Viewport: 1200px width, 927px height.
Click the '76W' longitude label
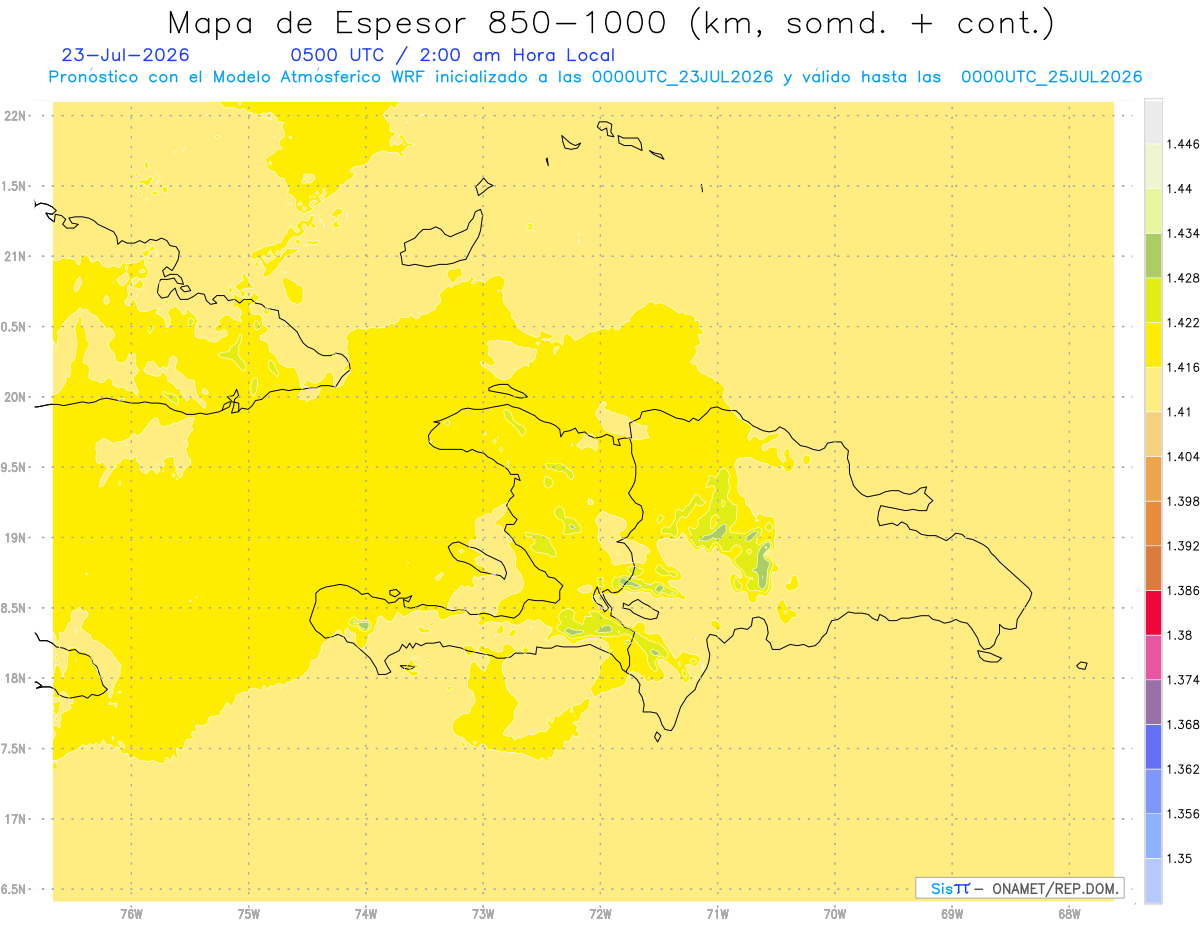click(x=131, y=913)
